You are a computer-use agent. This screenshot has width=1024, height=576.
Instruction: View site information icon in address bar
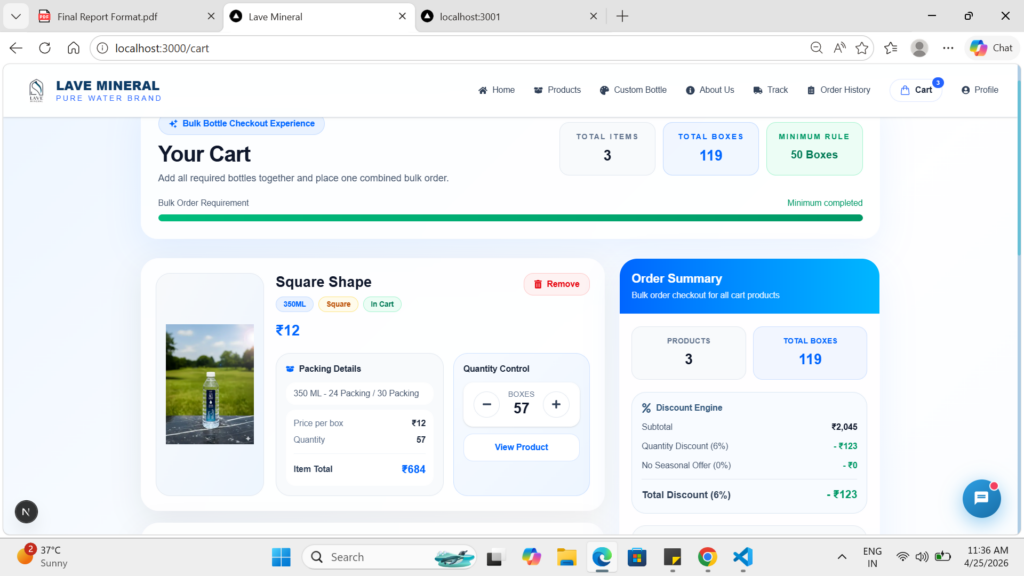point(103,48)
